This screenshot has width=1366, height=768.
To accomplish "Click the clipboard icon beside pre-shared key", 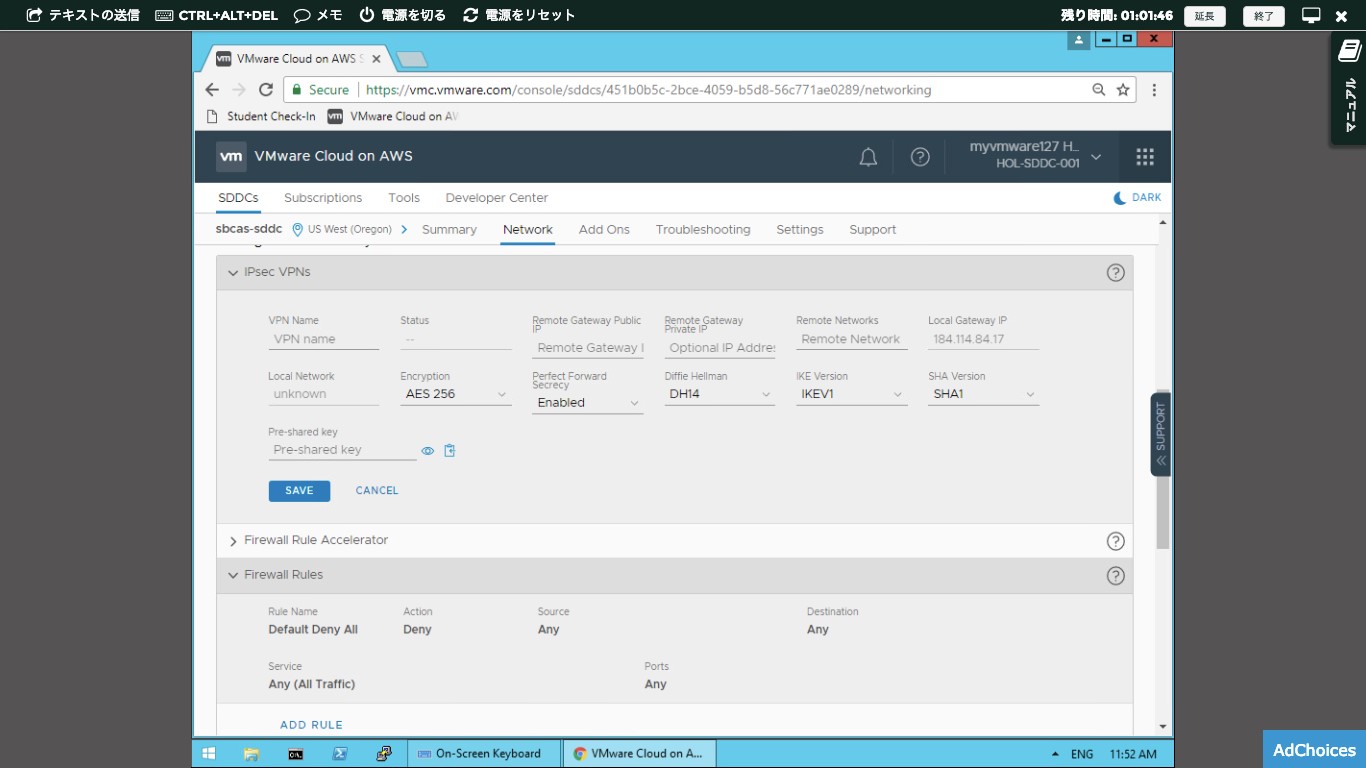I will click(450, 451).
